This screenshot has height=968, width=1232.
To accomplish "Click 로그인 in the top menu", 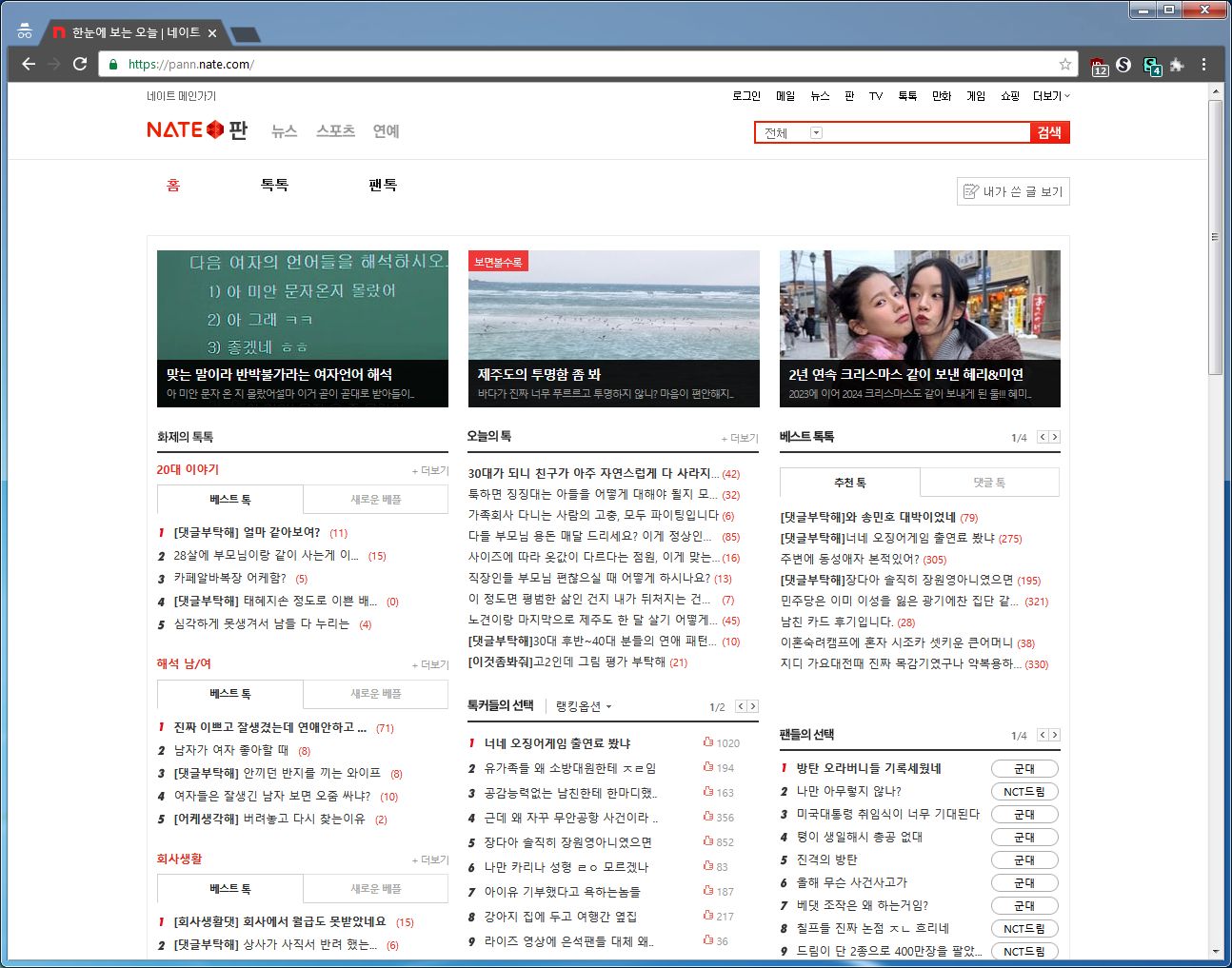I will coord(746,96).
